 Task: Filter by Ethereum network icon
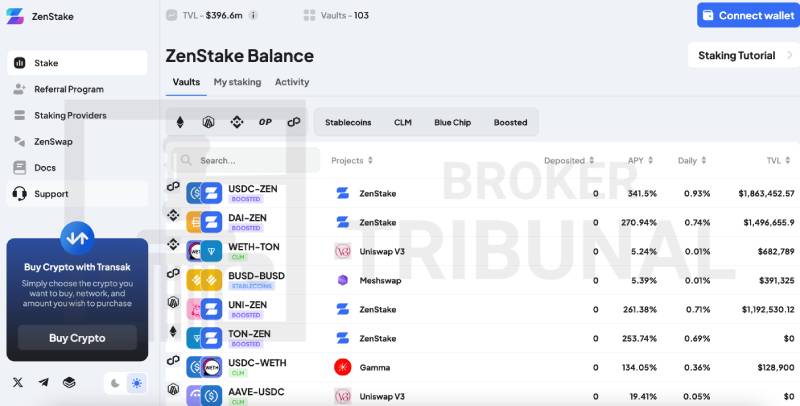tap(180, 122)
